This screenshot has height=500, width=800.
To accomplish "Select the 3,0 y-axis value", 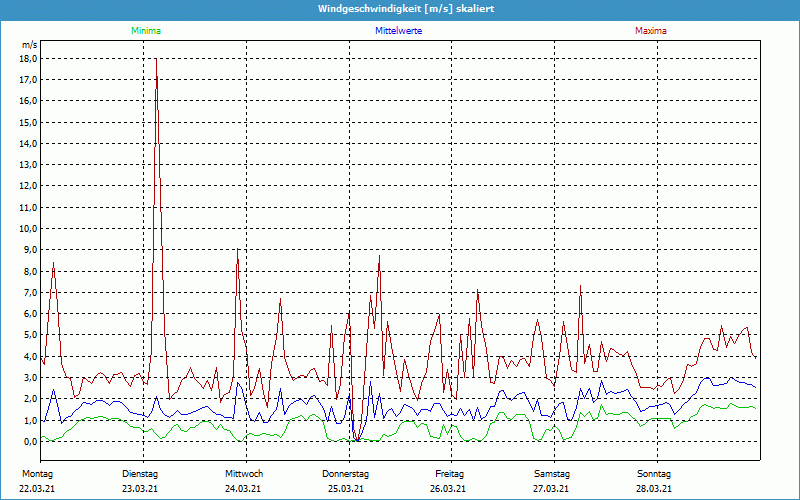I will coord(31,378).
